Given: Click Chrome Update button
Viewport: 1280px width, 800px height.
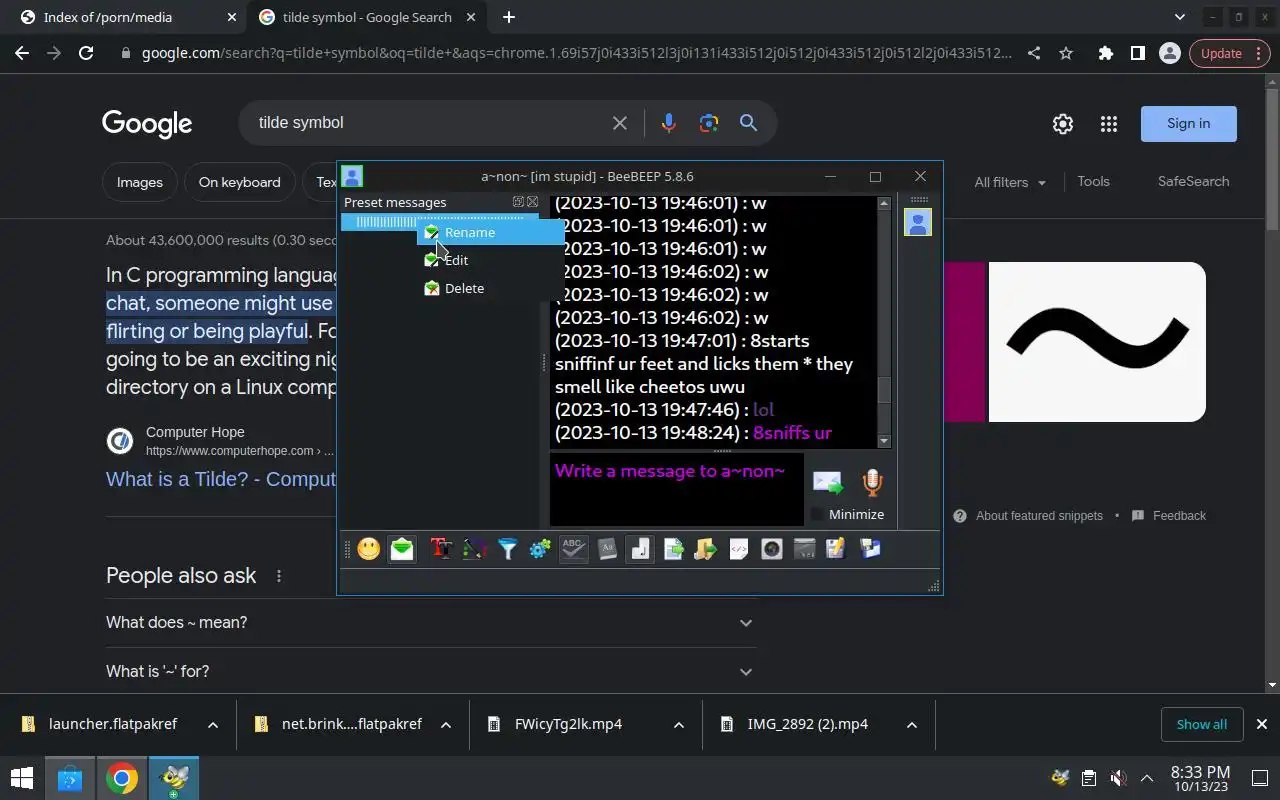Looking at the screenshot, I should tap(1229, 53).
